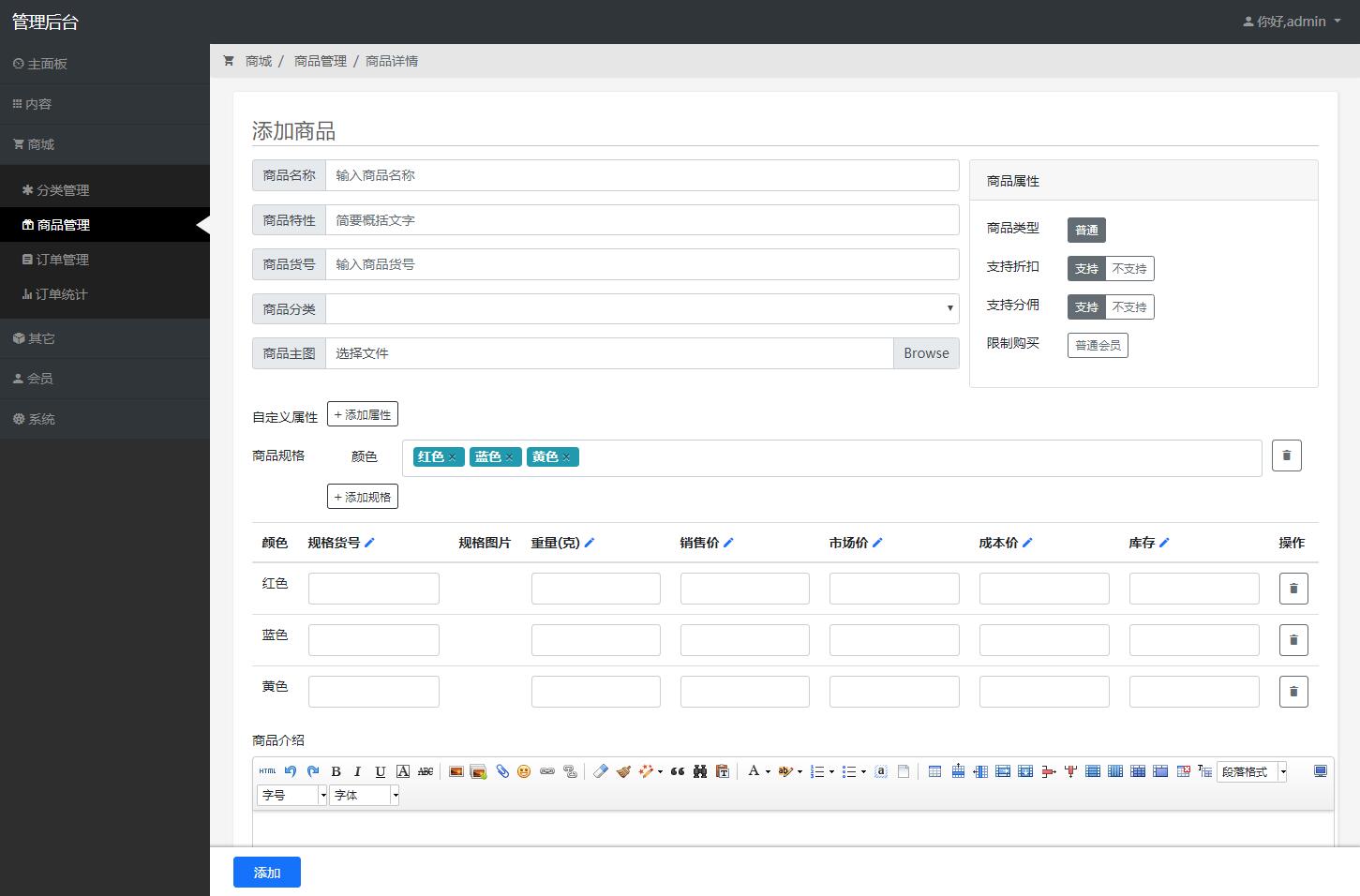Image resolution: width=1360 pixels, height=896 pixels.
Task: Click 添加规格 button
Action: pyautogui.click(x=363, y=497)
